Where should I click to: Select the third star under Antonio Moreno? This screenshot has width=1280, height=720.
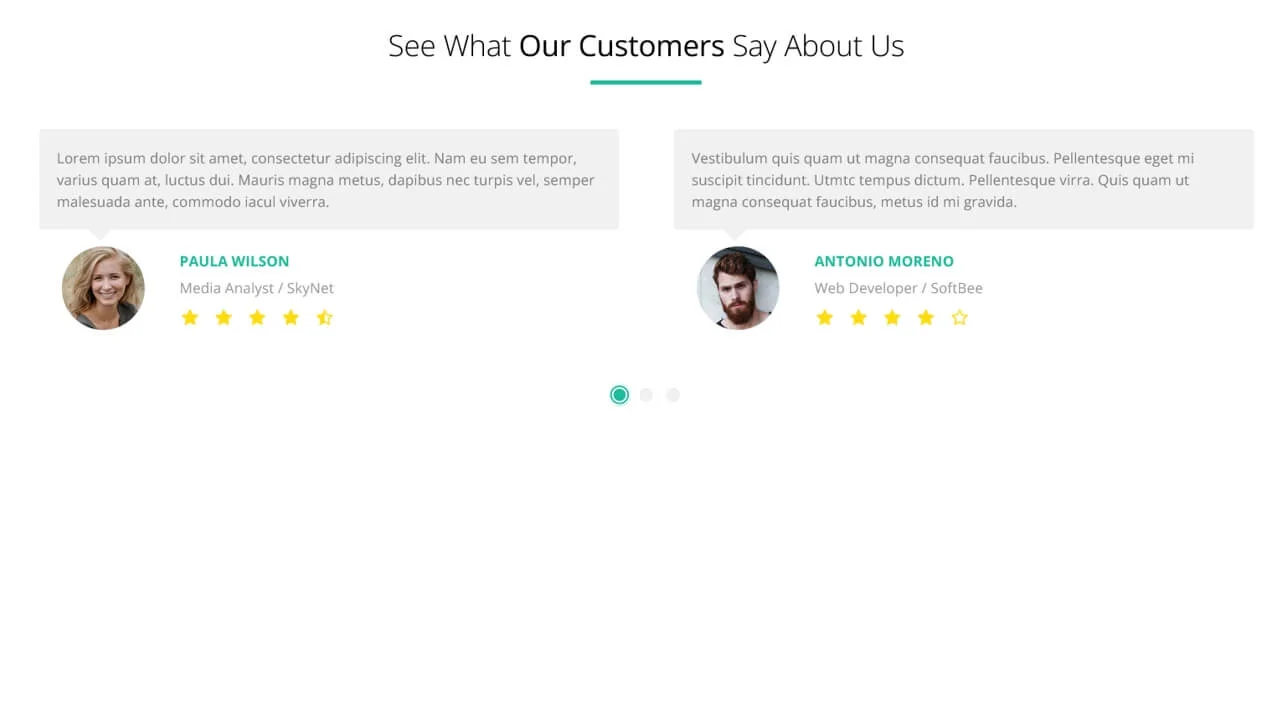coord(891,317)
